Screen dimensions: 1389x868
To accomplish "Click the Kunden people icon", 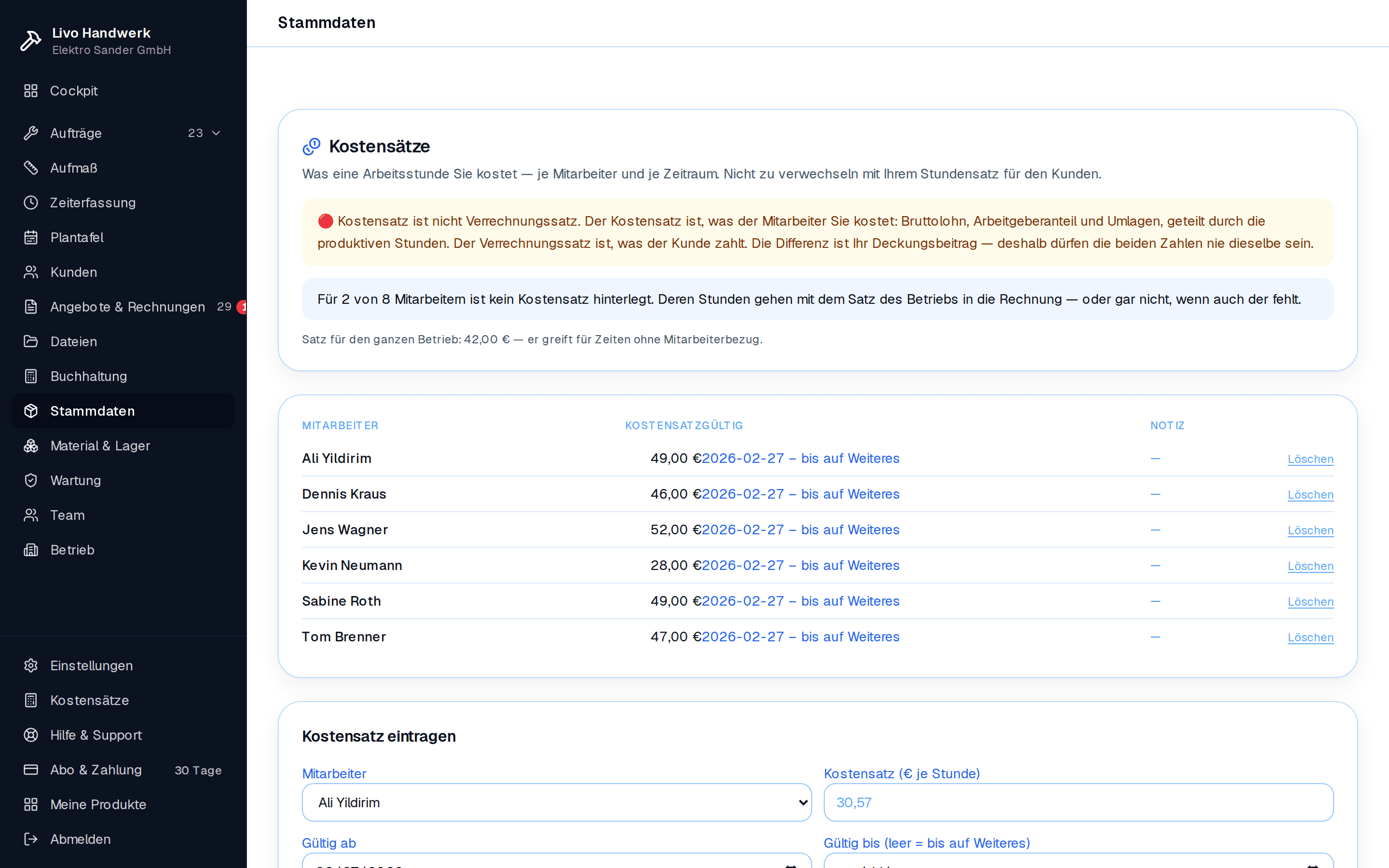I will [x=31, y=272].
